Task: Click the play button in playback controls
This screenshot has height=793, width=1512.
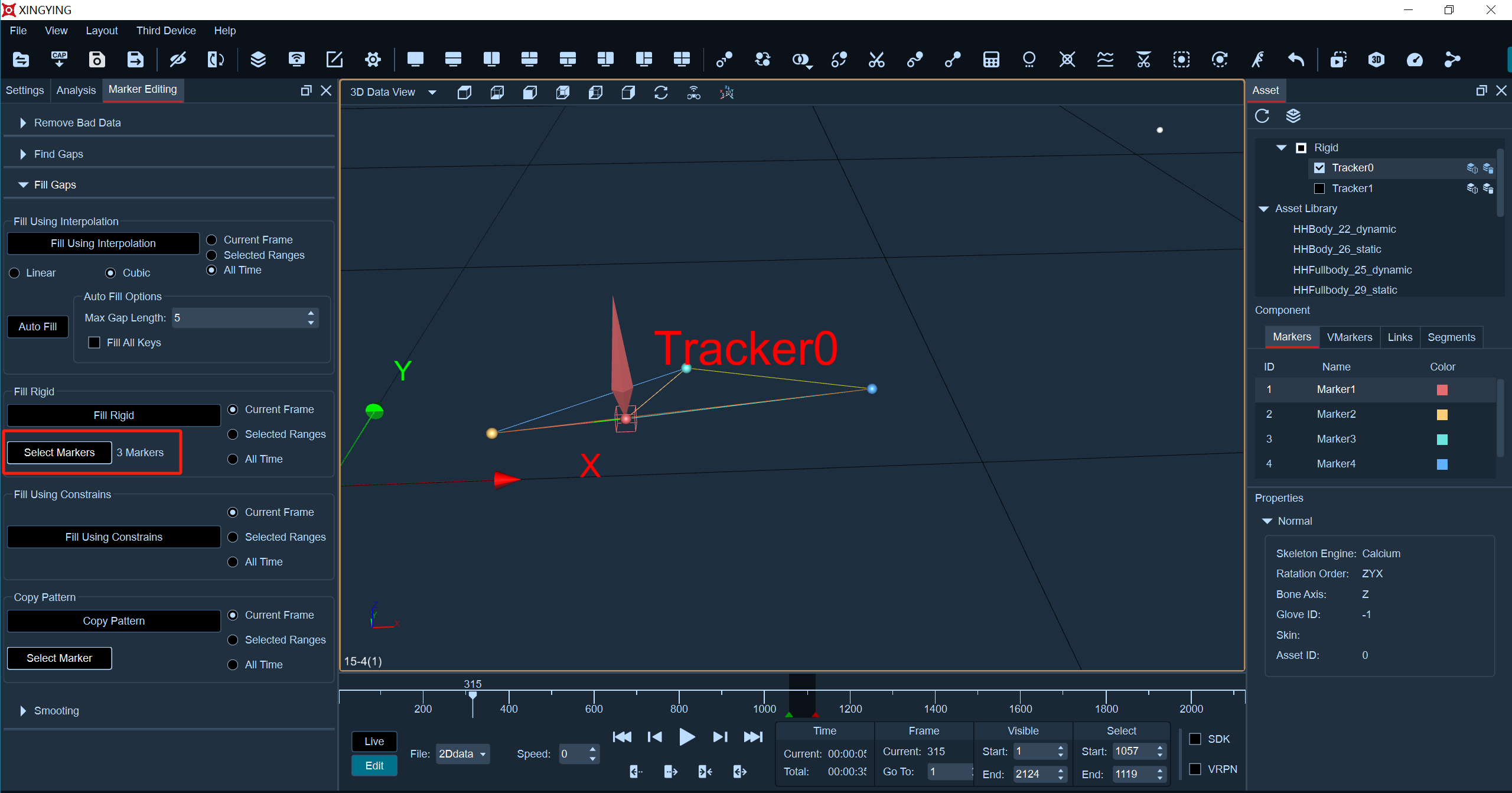Action: [x=686, y=737]
